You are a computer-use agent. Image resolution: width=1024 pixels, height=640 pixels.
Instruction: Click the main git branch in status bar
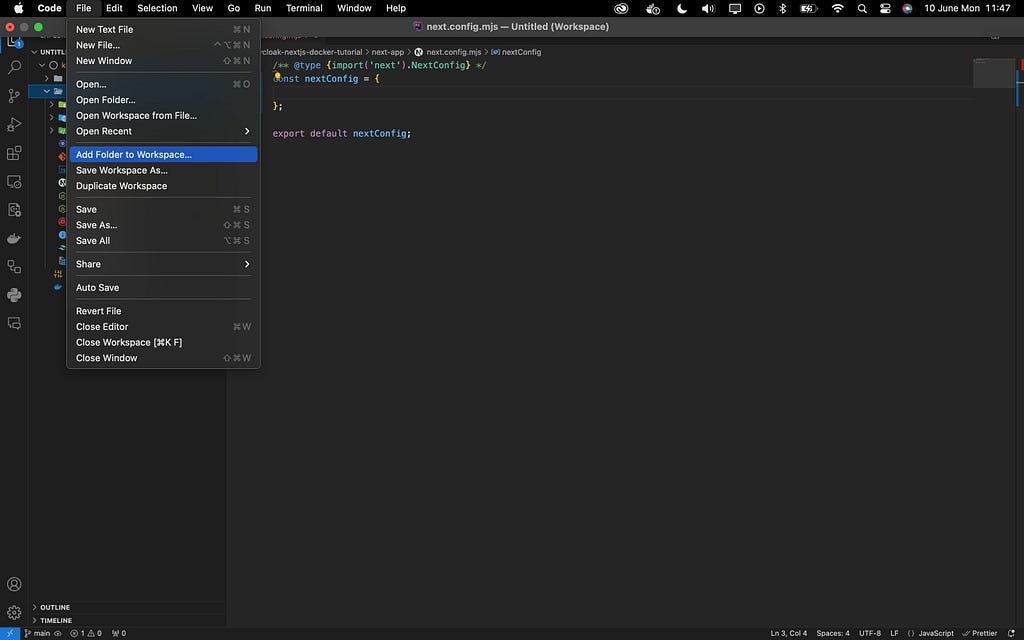[x=37, y=633]
